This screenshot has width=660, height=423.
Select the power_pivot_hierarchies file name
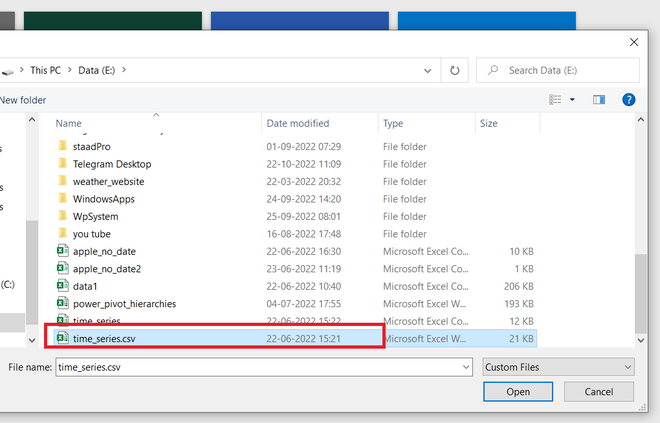(x=125, y=304)
